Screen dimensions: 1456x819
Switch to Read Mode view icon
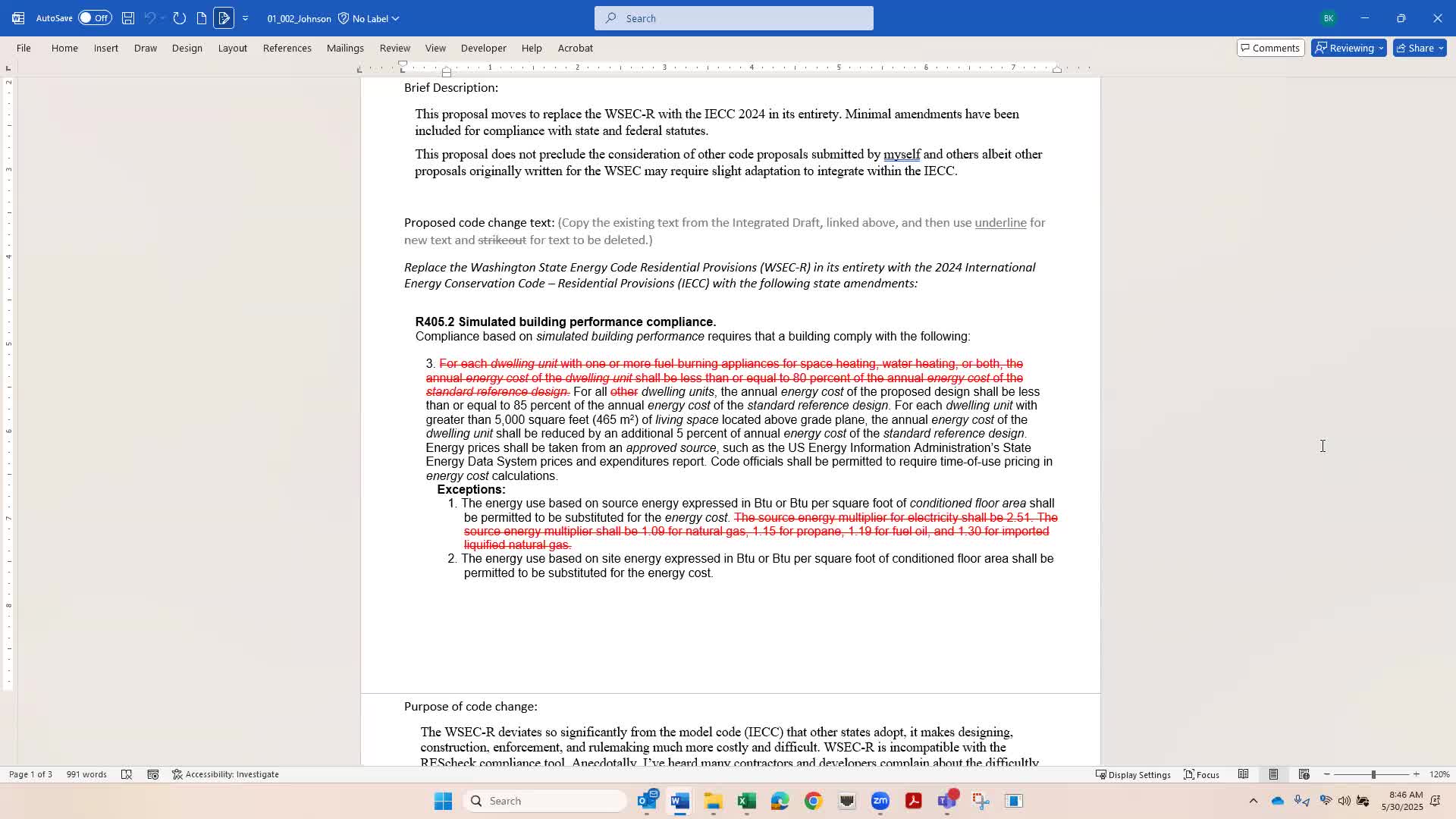coord(1244,774)
